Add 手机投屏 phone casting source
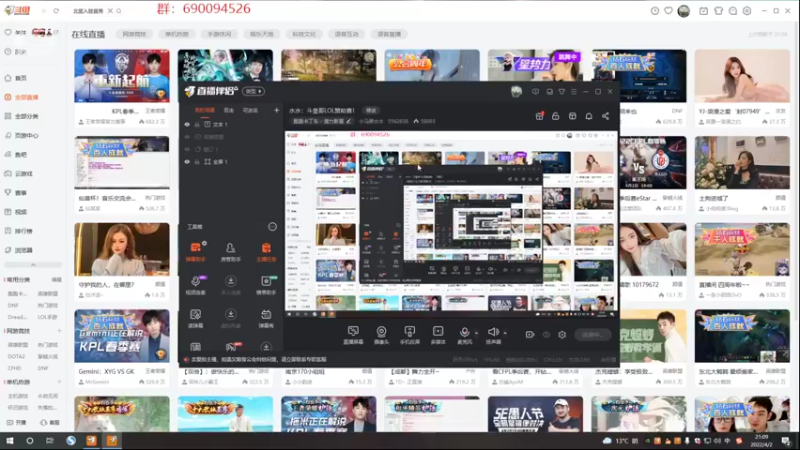Image resolution: width=800 pixels, height=450 pixels. [409, 335]
